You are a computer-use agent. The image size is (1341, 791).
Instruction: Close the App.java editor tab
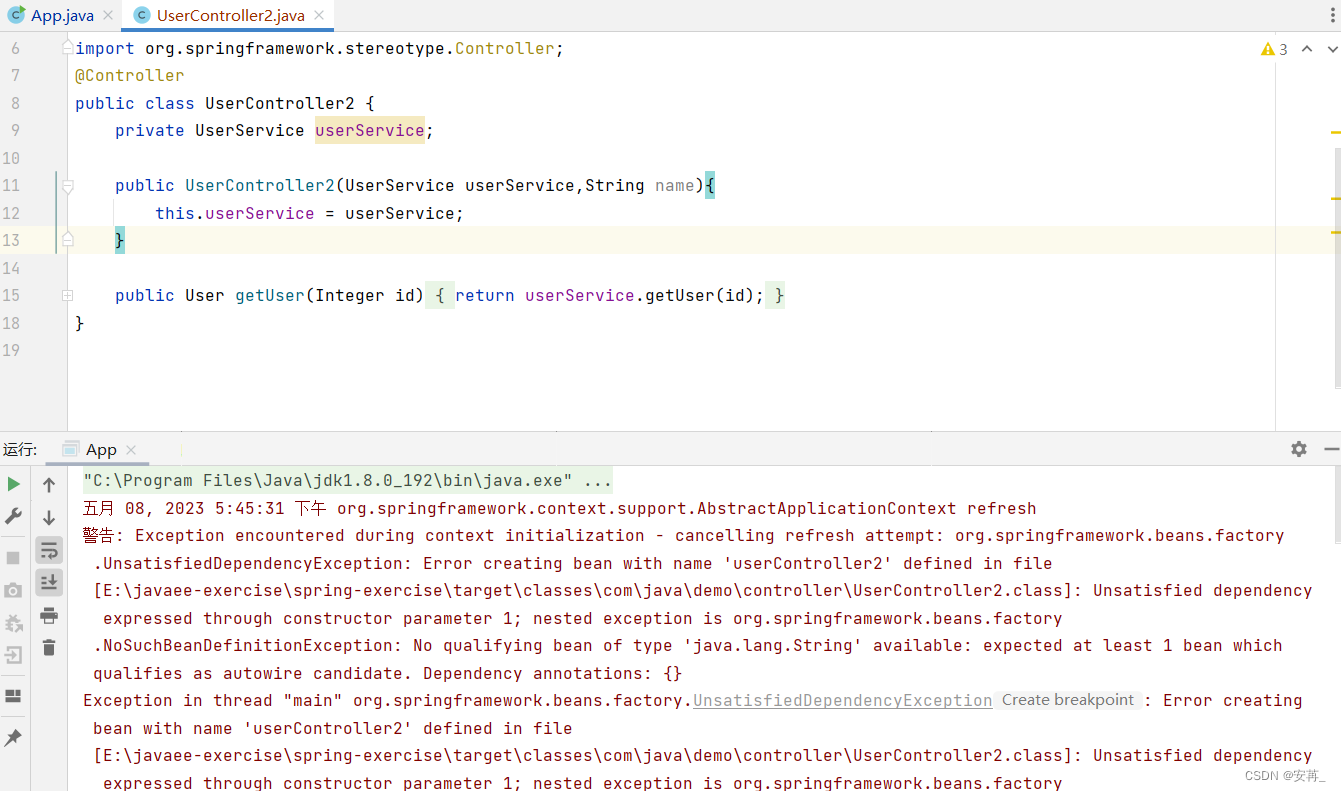click(108, 16)
